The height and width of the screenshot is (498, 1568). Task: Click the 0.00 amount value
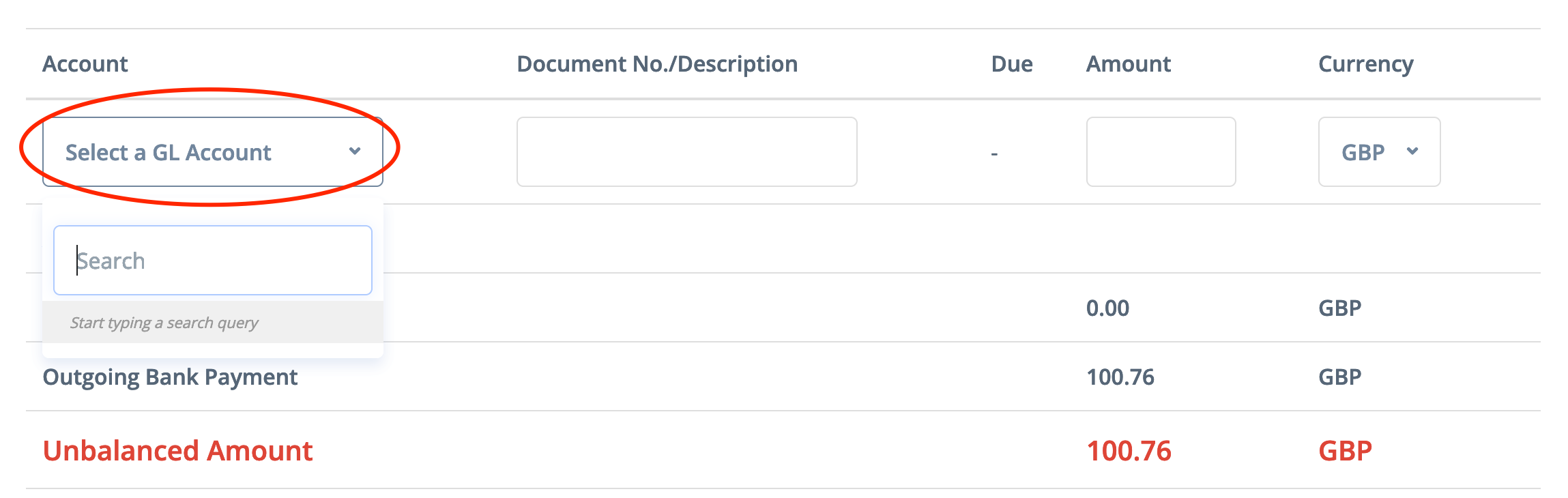pyautogui.click(x=1107, y=308)
